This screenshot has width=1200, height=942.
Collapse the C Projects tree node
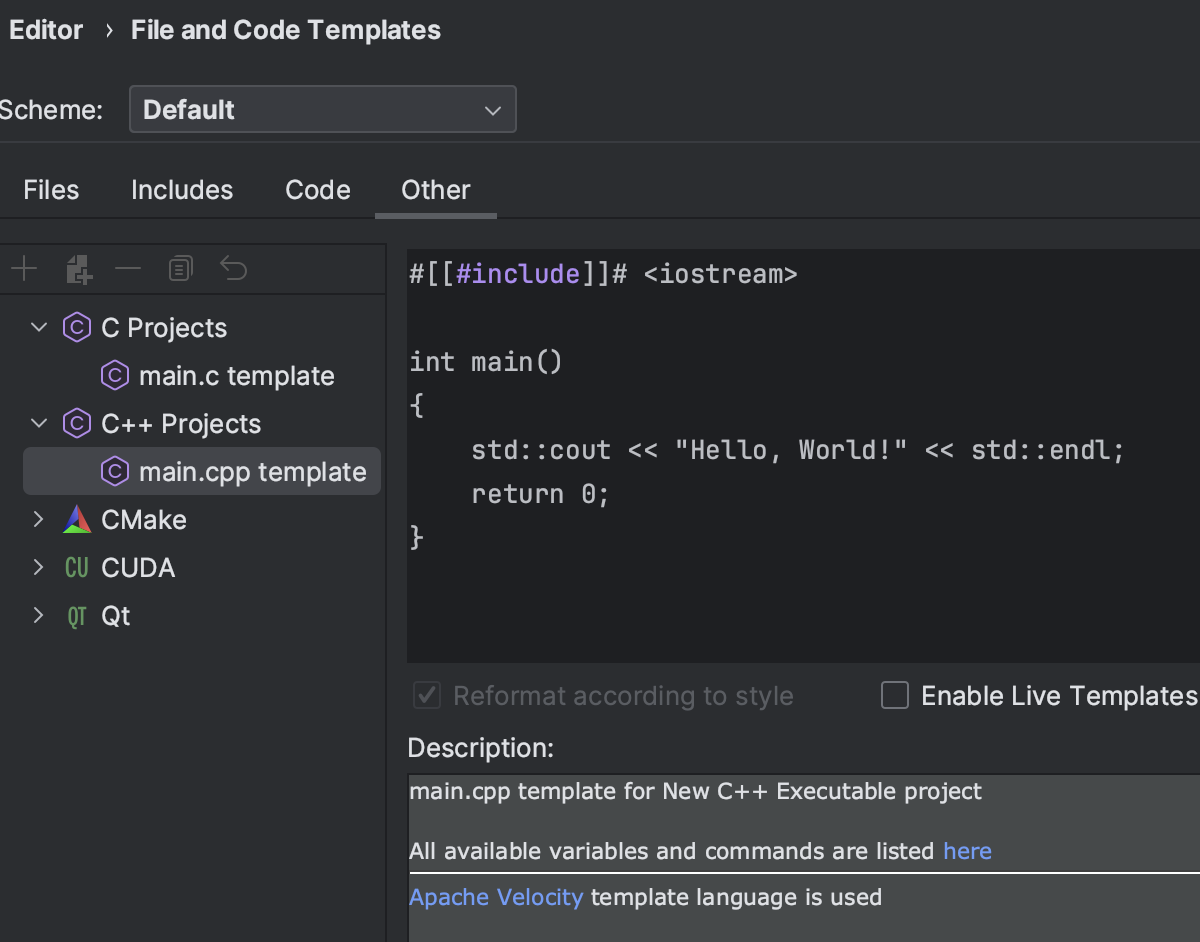(x=39, y=328)
